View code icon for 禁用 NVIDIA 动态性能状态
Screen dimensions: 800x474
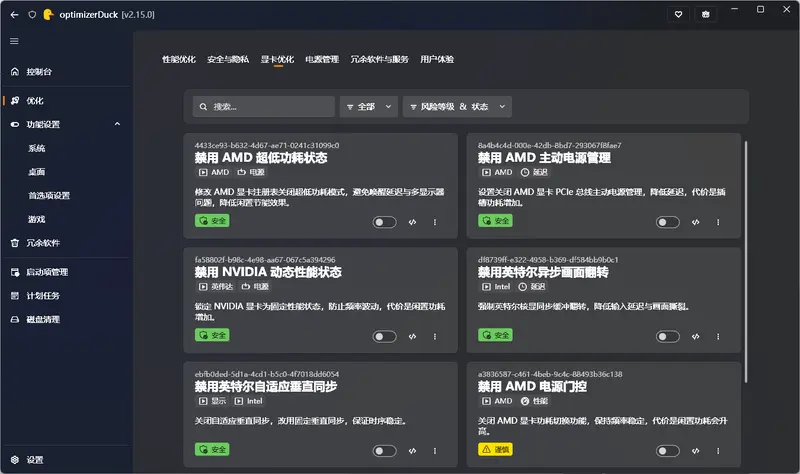coord(412,336)
